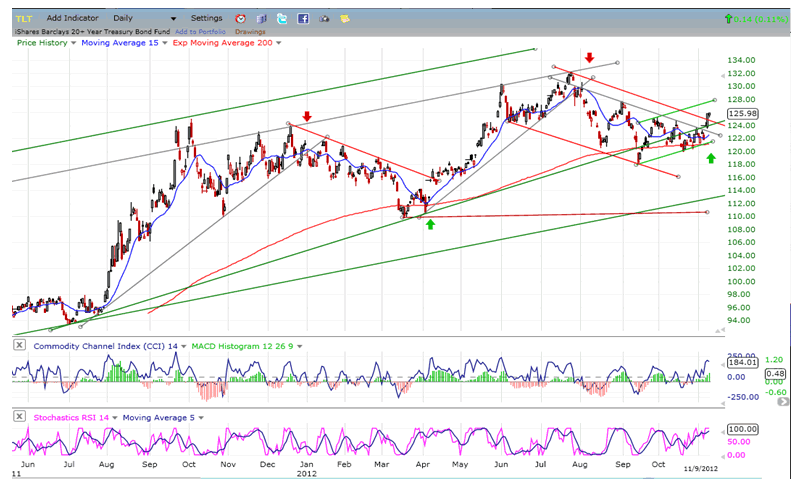Share chart via Facebook icon
Screen dimensions: 795x486
click(x=303, y=18)
